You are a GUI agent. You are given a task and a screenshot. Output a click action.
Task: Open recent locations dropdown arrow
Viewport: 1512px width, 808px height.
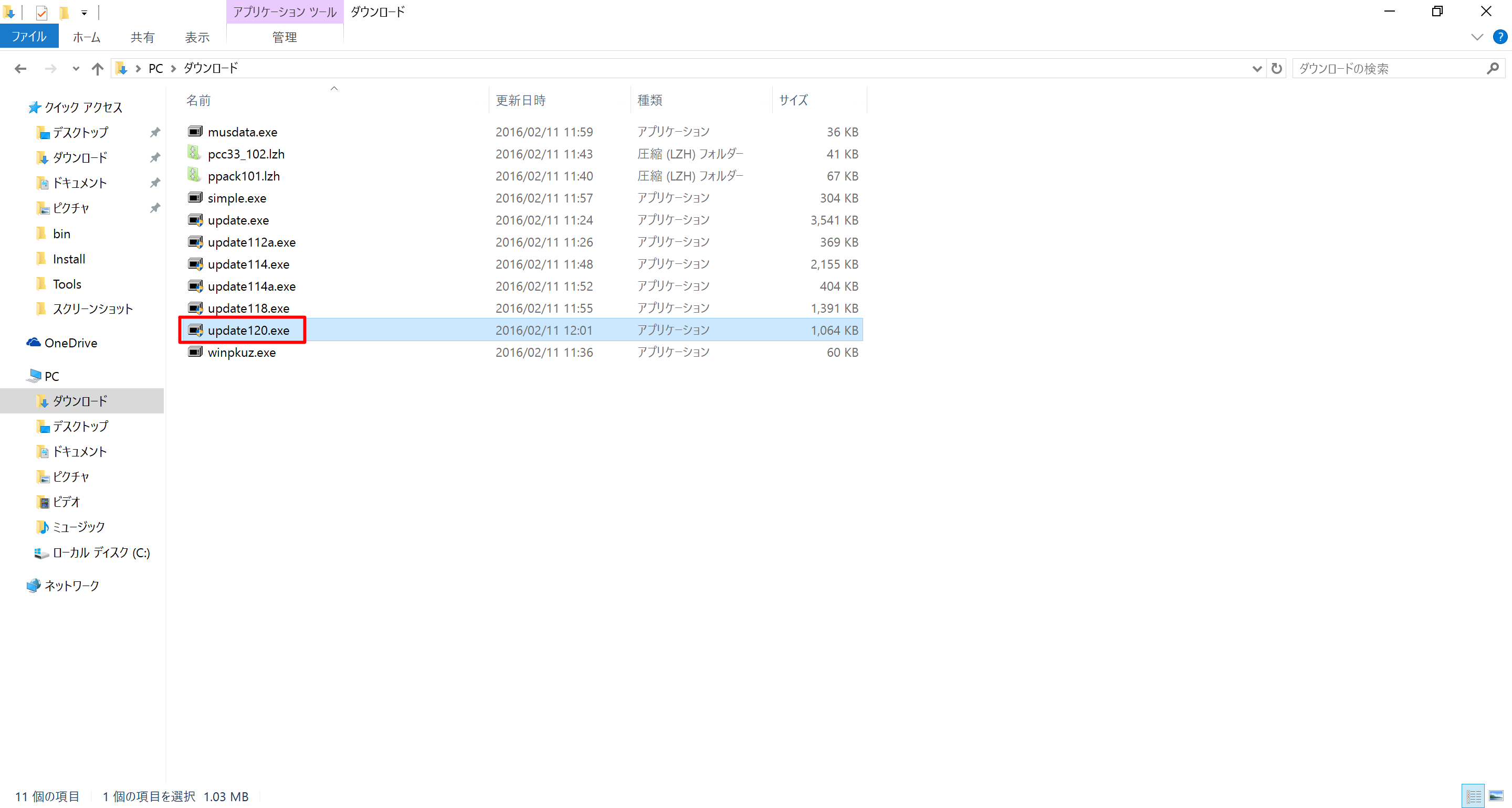pyautogui.click(x=76, y=69)
